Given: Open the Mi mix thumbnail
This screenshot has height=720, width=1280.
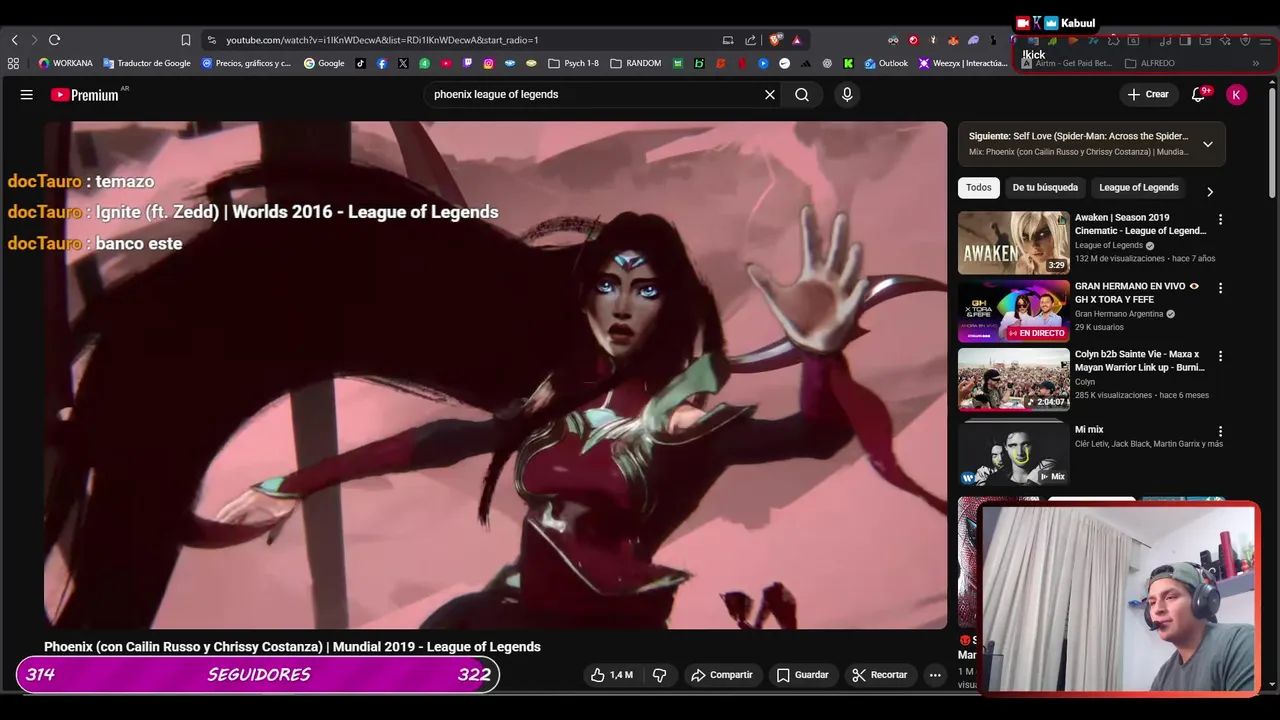Looking at the screenshot, I should click(1014, 452).
